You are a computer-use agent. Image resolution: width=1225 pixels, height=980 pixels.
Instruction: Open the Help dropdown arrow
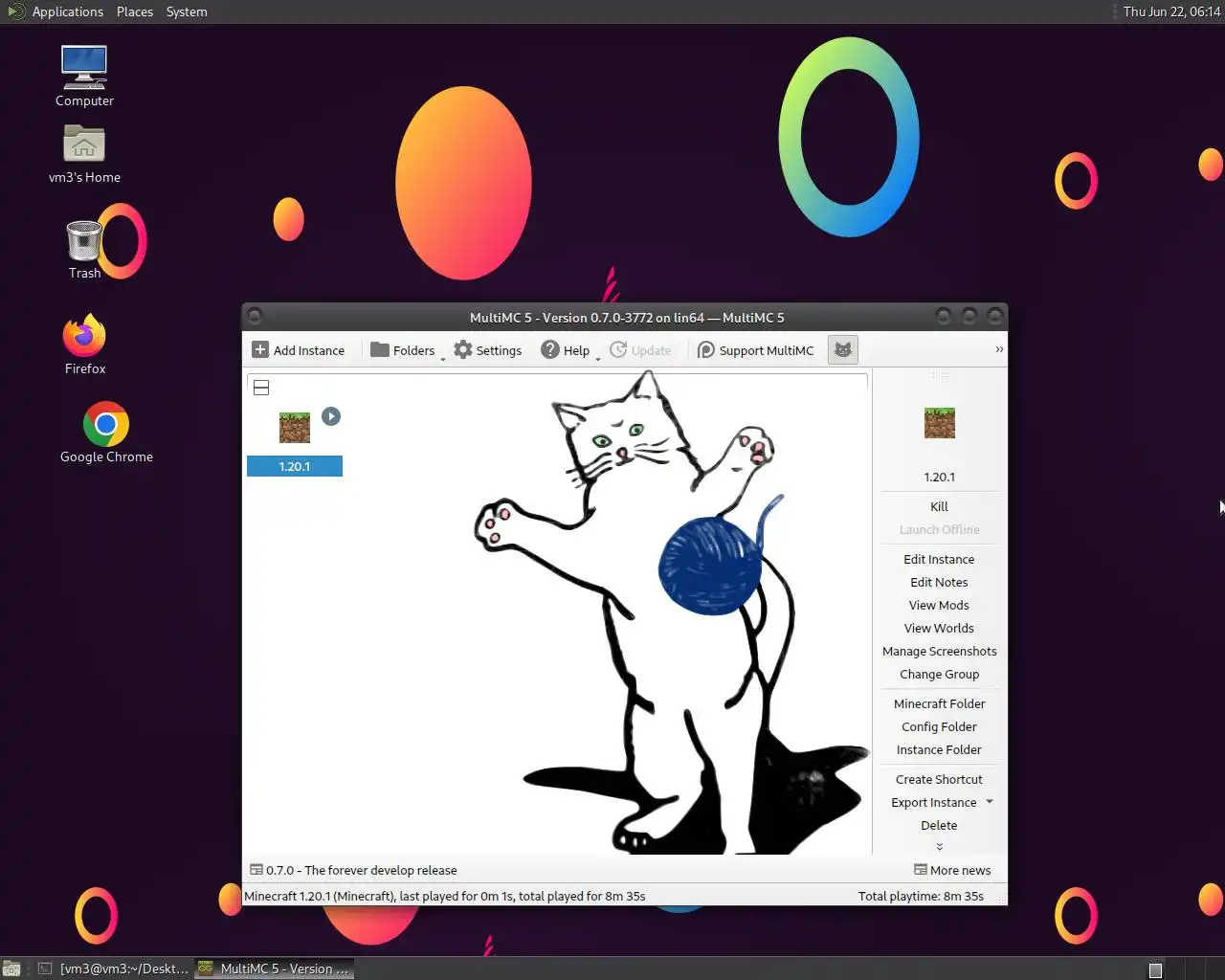598,358
